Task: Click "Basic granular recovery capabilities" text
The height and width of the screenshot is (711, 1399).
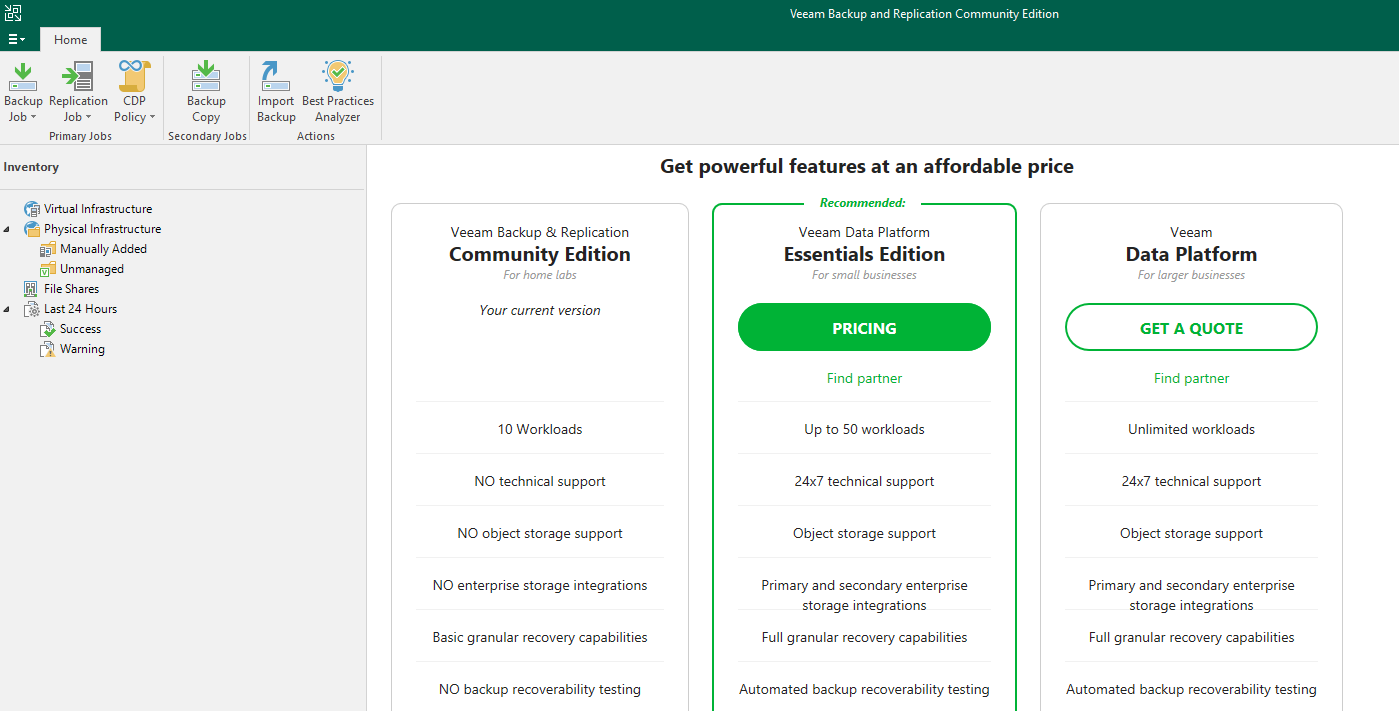Action: click(x=540, y=637)
